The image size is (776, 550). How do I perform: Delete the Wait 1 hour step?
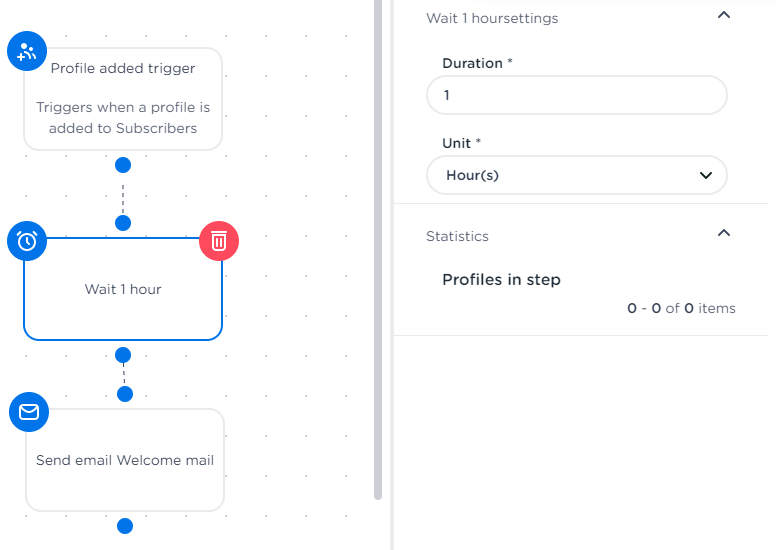[219, 241]
